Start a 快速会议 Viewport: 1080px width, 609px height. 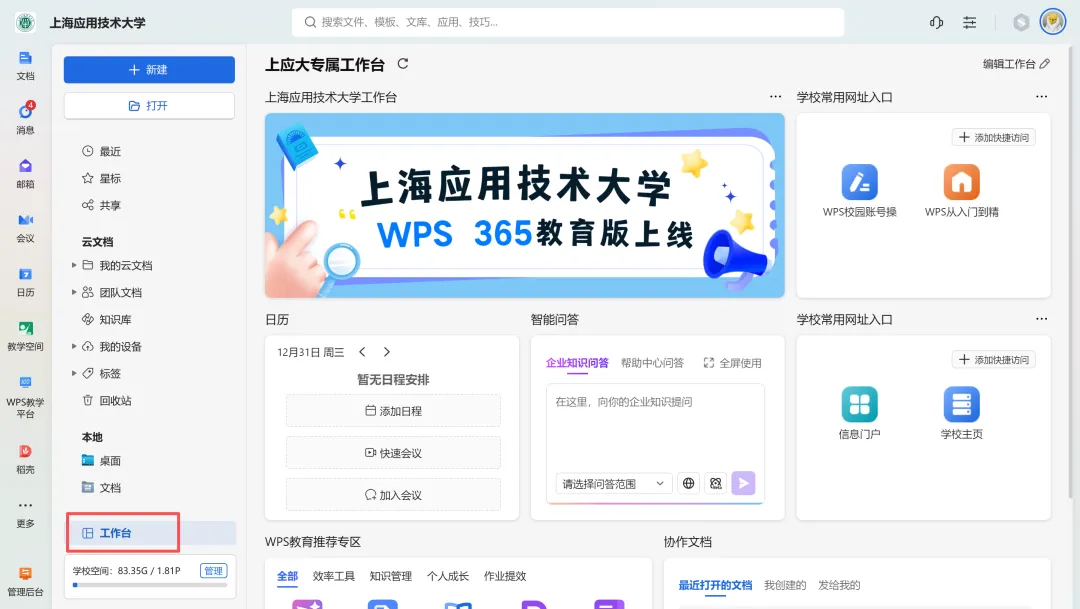(393, 453)
